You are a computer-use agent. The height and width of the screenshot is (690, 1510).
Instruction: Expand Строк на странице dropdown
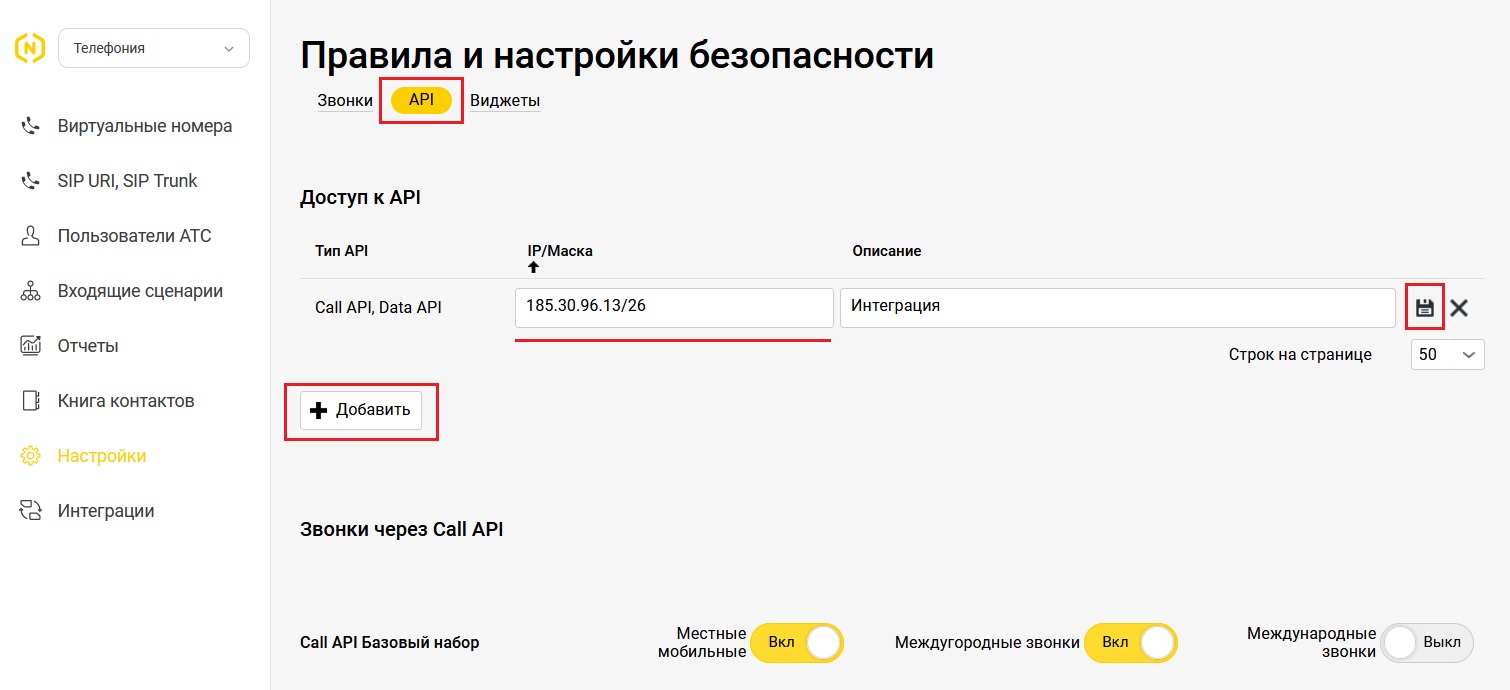(1448, 355)
